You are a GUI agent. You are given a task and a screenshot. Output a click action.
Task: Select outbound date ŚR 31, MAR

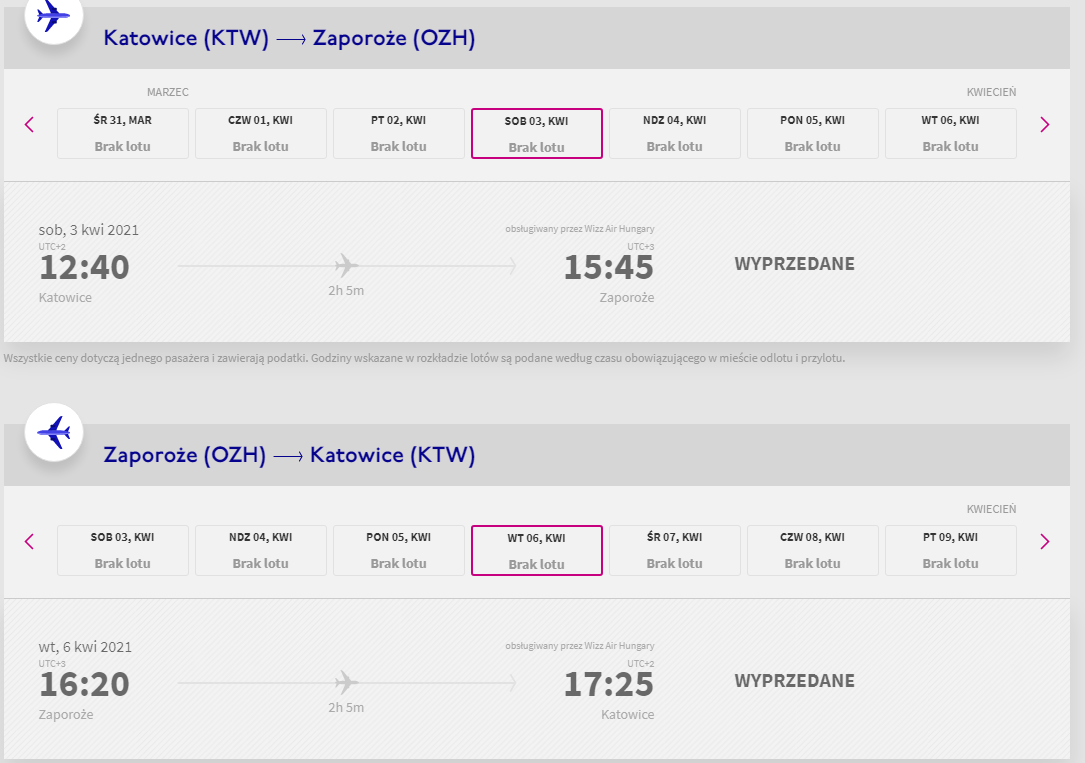point(122,134)
